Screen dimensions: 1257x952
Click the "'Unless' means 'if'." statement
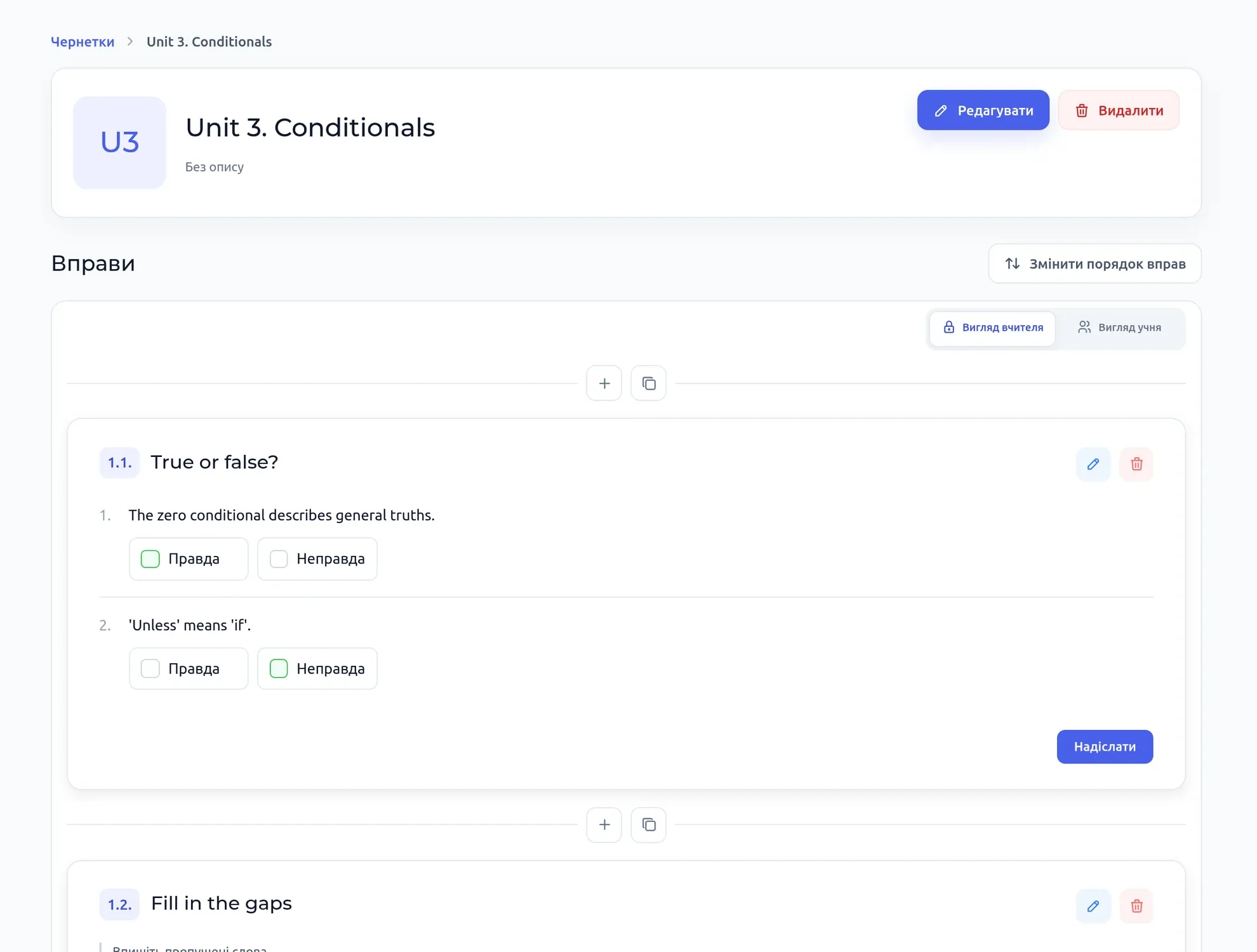click(190, 625)
